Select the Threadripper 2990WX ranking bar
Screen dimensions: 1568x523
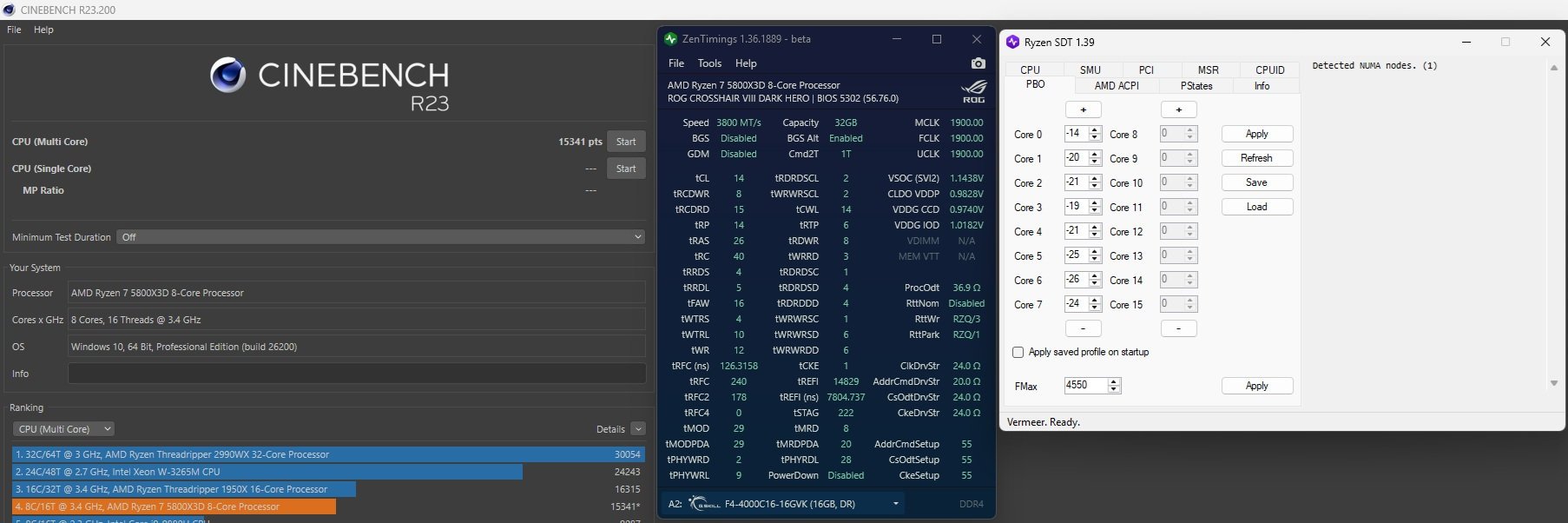point(328,454)
